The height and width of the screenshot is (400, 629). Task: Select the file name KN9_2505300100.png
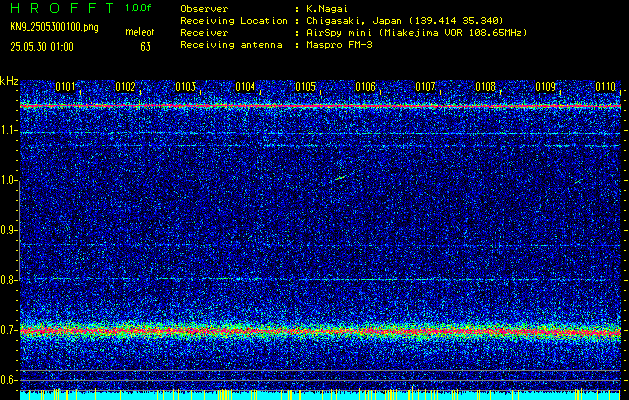pyautogui.click(x=54, y=27)
